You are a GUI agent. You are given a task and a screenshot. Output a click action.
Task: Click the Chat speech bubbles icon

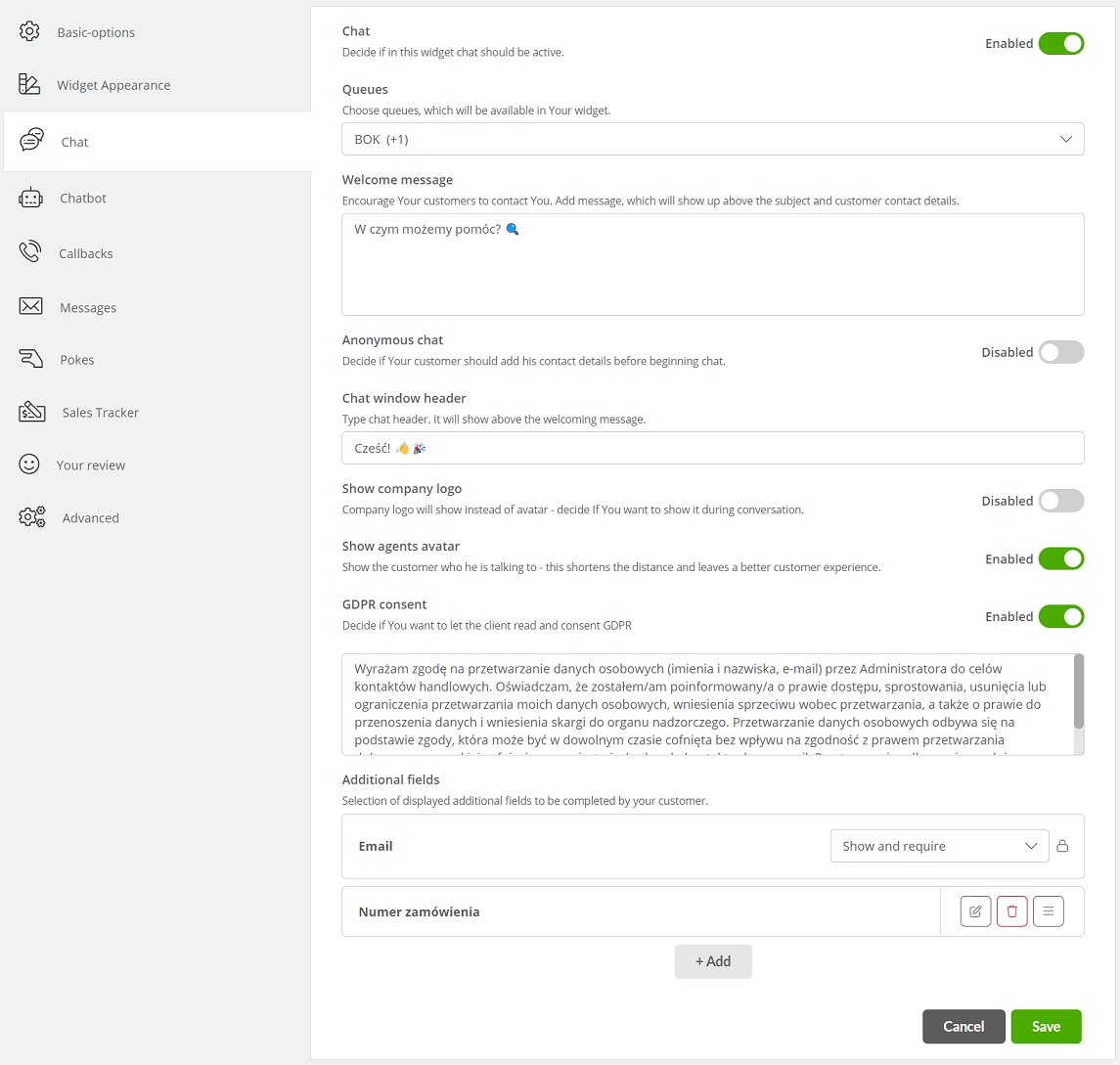pyautogui.click(x=31, y=140)
